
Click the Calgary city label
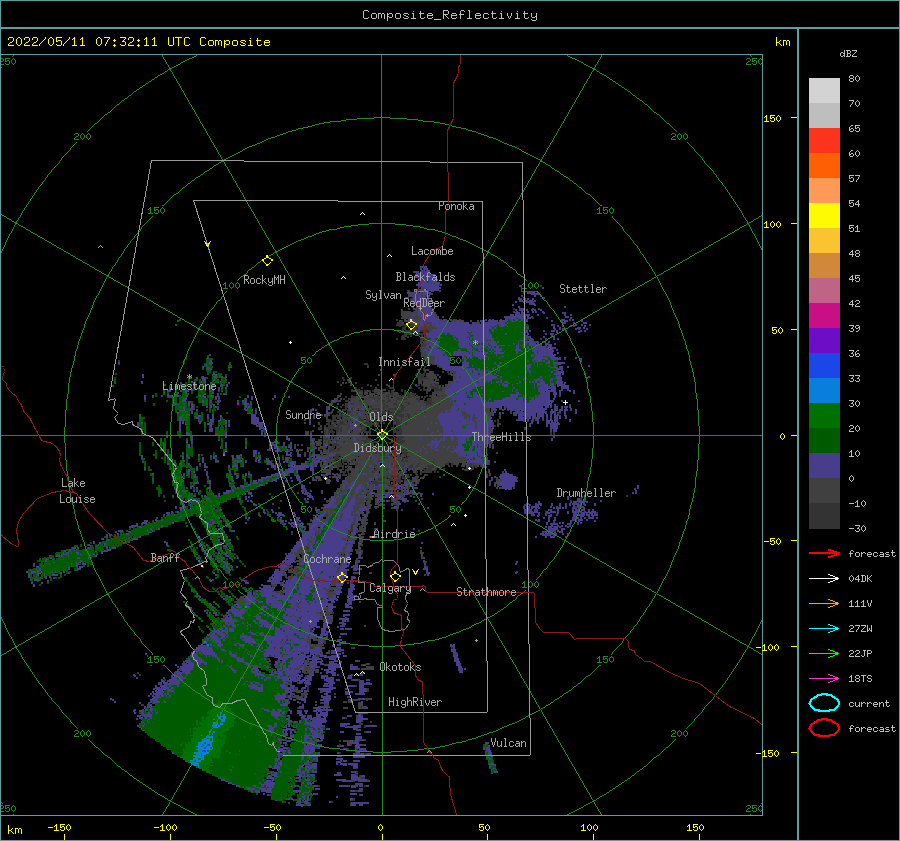(x=390, y=588)
